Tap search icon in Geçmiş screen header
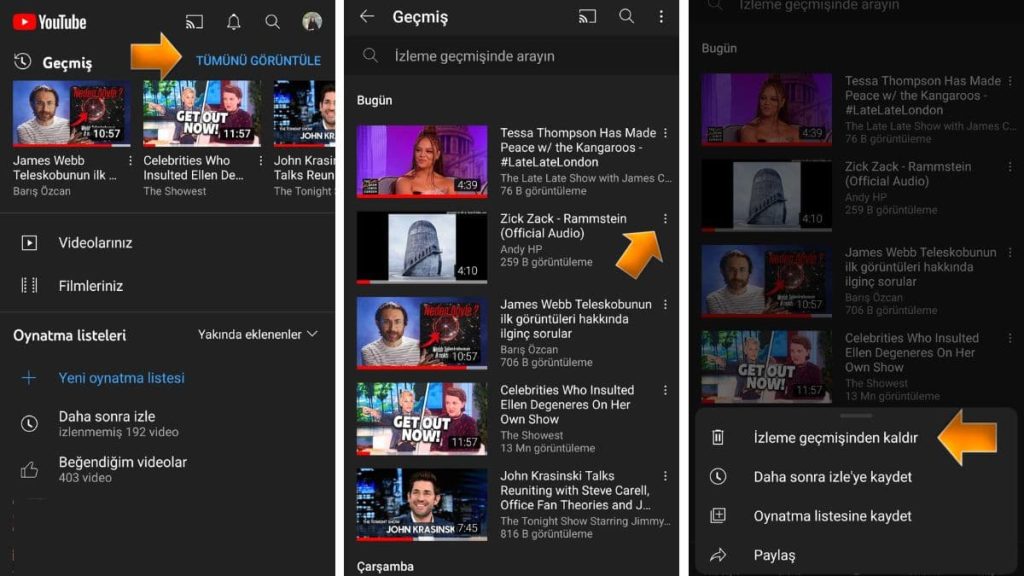The height and width of the screenshot is (576, 1024). pos(626,16)
